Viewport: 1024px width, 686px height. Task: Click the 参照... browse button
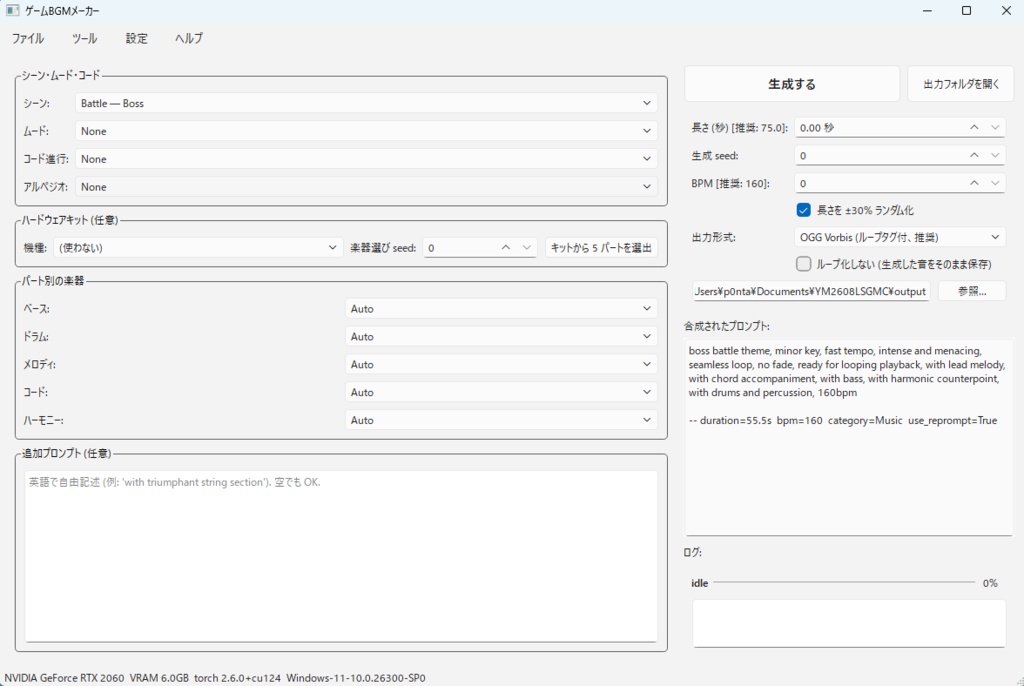[972, 291]
